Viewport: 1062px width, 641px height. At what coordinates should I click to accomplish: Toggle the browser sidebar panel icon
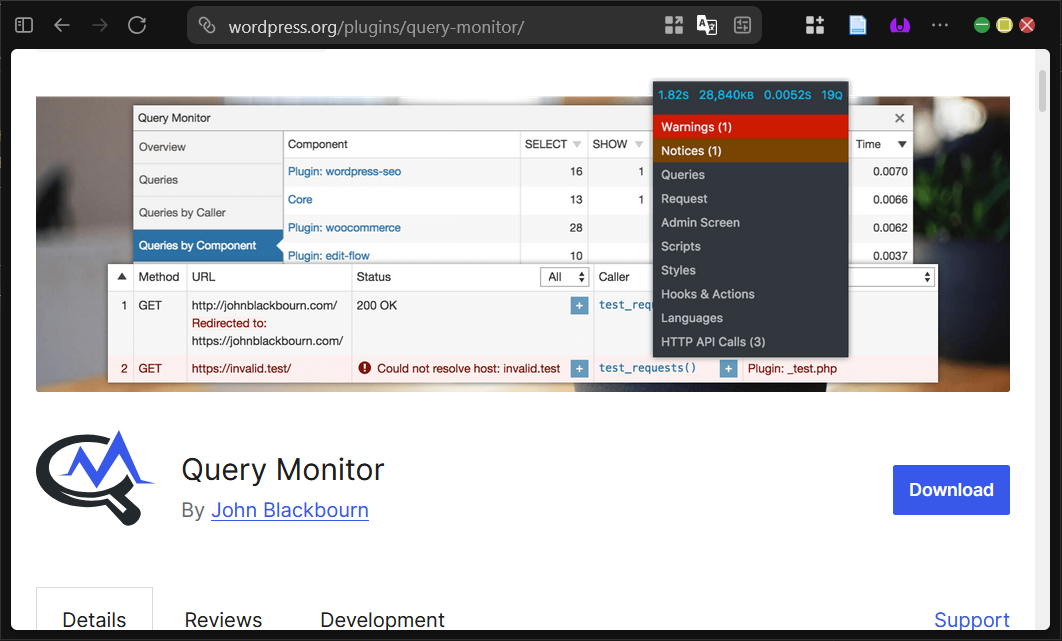(24, 26)
